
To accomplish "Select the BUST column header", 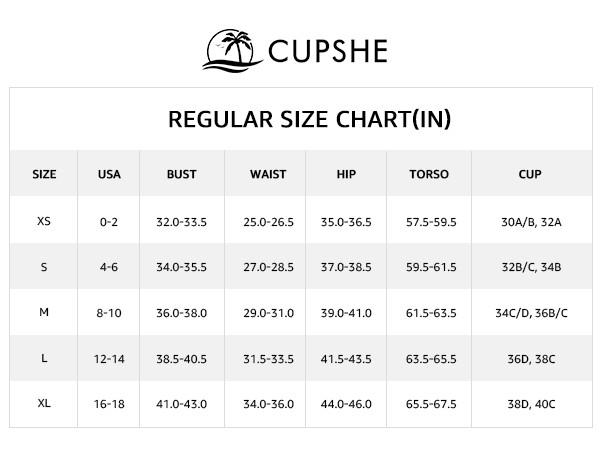I will 181,174.
